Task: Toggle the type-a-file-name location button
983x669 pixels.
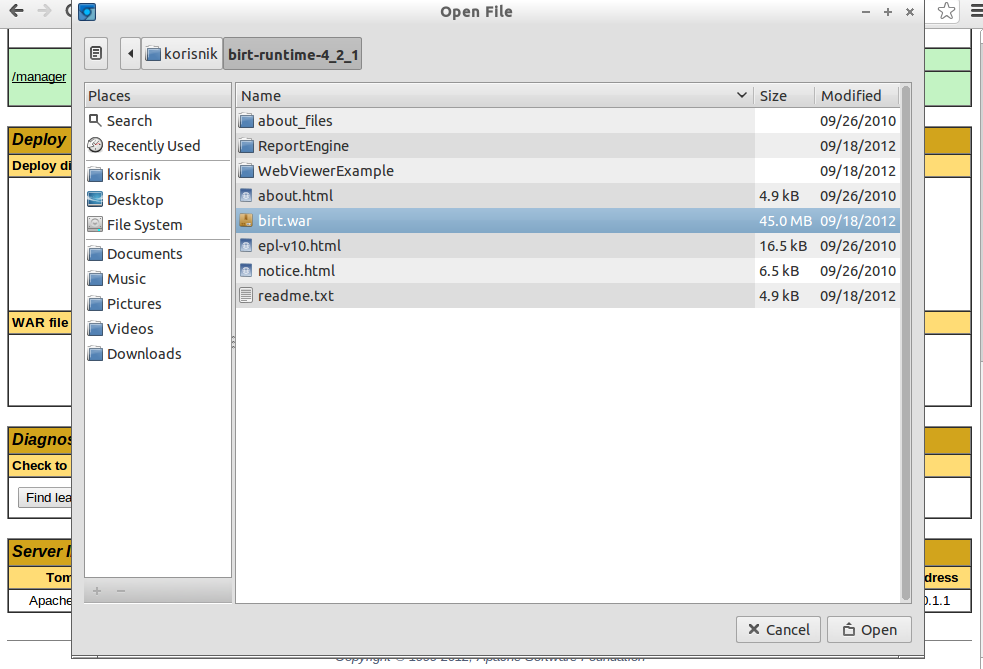Action: click(x=96, y=53)
